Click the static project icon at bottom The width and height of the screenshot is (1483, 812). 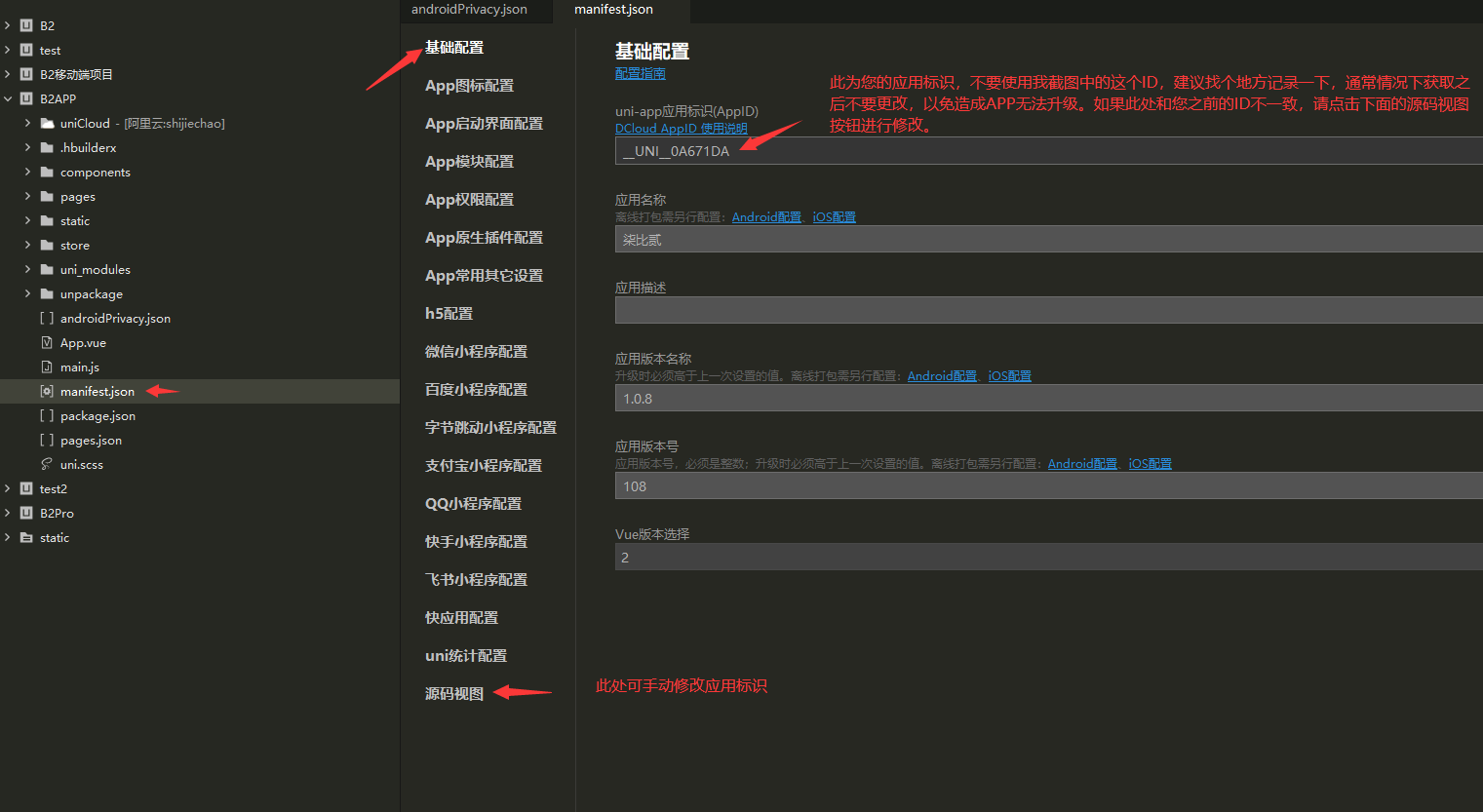point(26,538)
